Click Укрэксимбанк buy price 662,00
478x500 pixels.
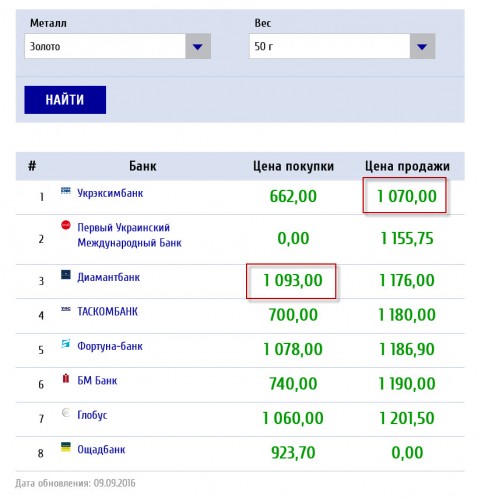pos(293,196)
